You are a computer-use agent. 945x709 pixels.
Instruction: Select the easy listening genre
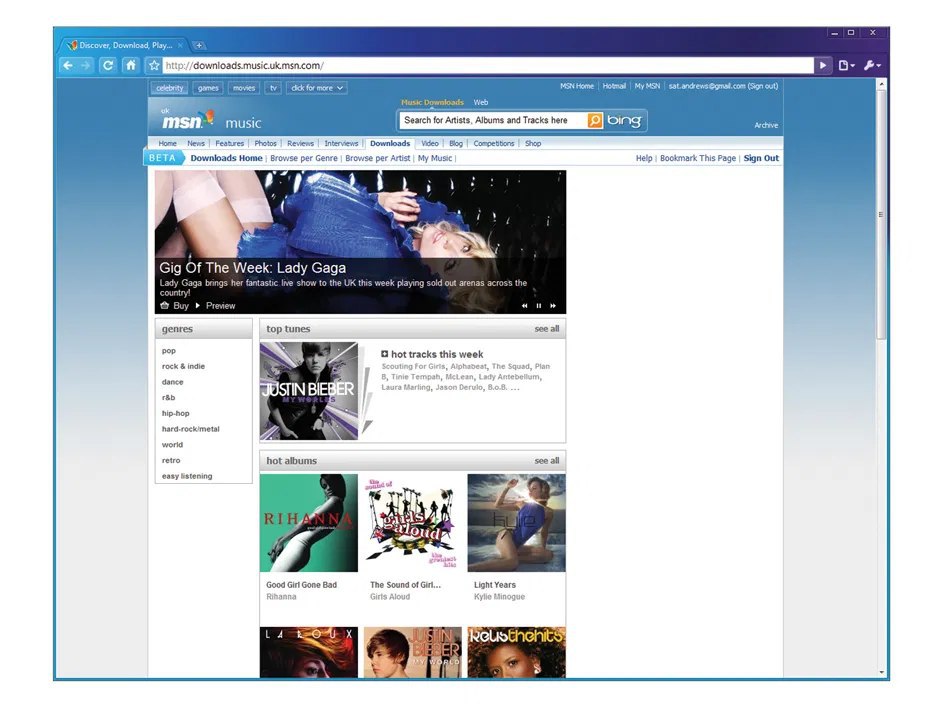coord(187,476)
